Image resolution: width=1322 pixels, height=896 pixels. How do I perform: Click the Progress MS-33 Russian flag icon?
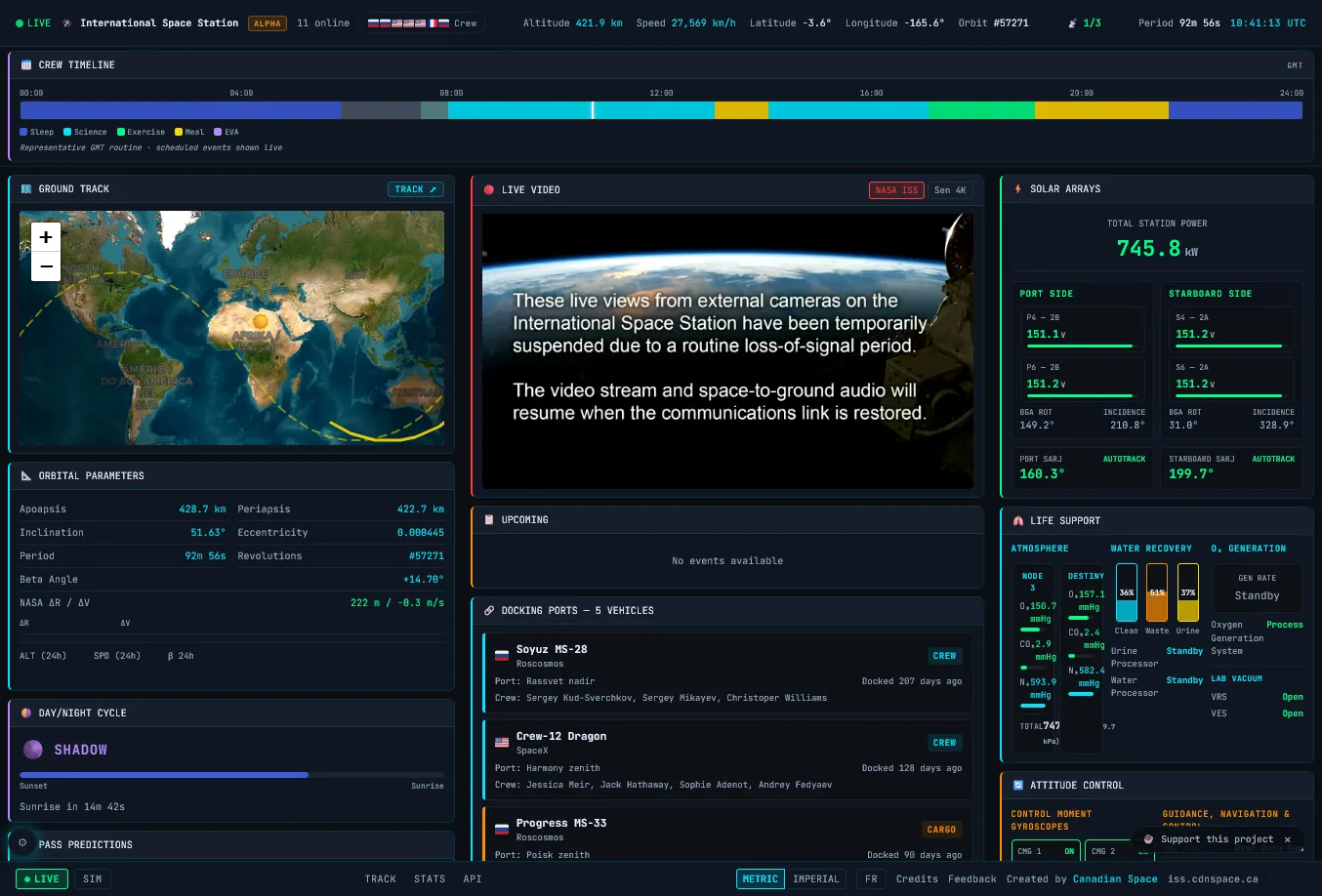502,830
